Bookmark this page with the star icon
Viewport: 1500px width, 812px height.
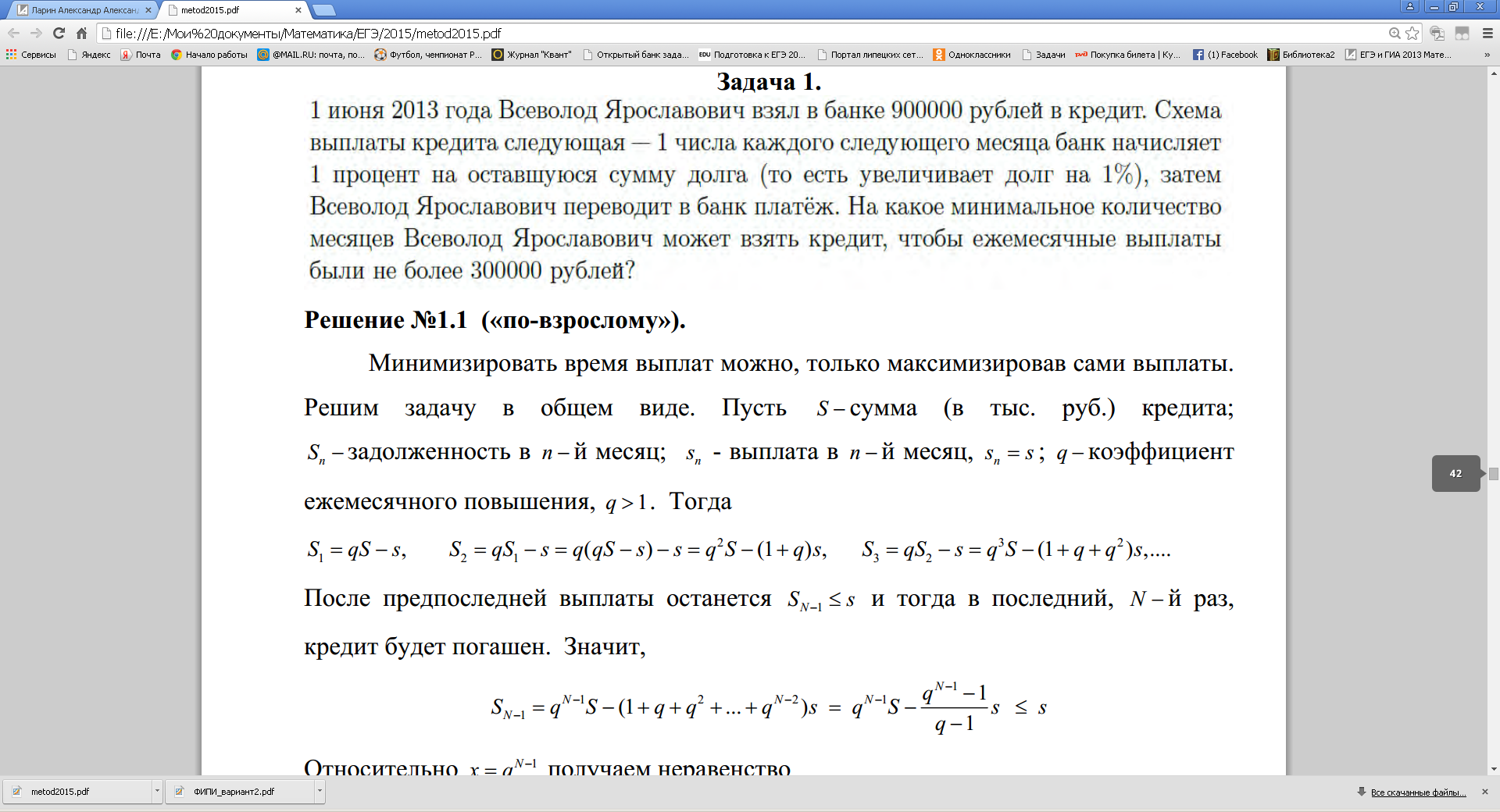click(x=1412, y=33)
